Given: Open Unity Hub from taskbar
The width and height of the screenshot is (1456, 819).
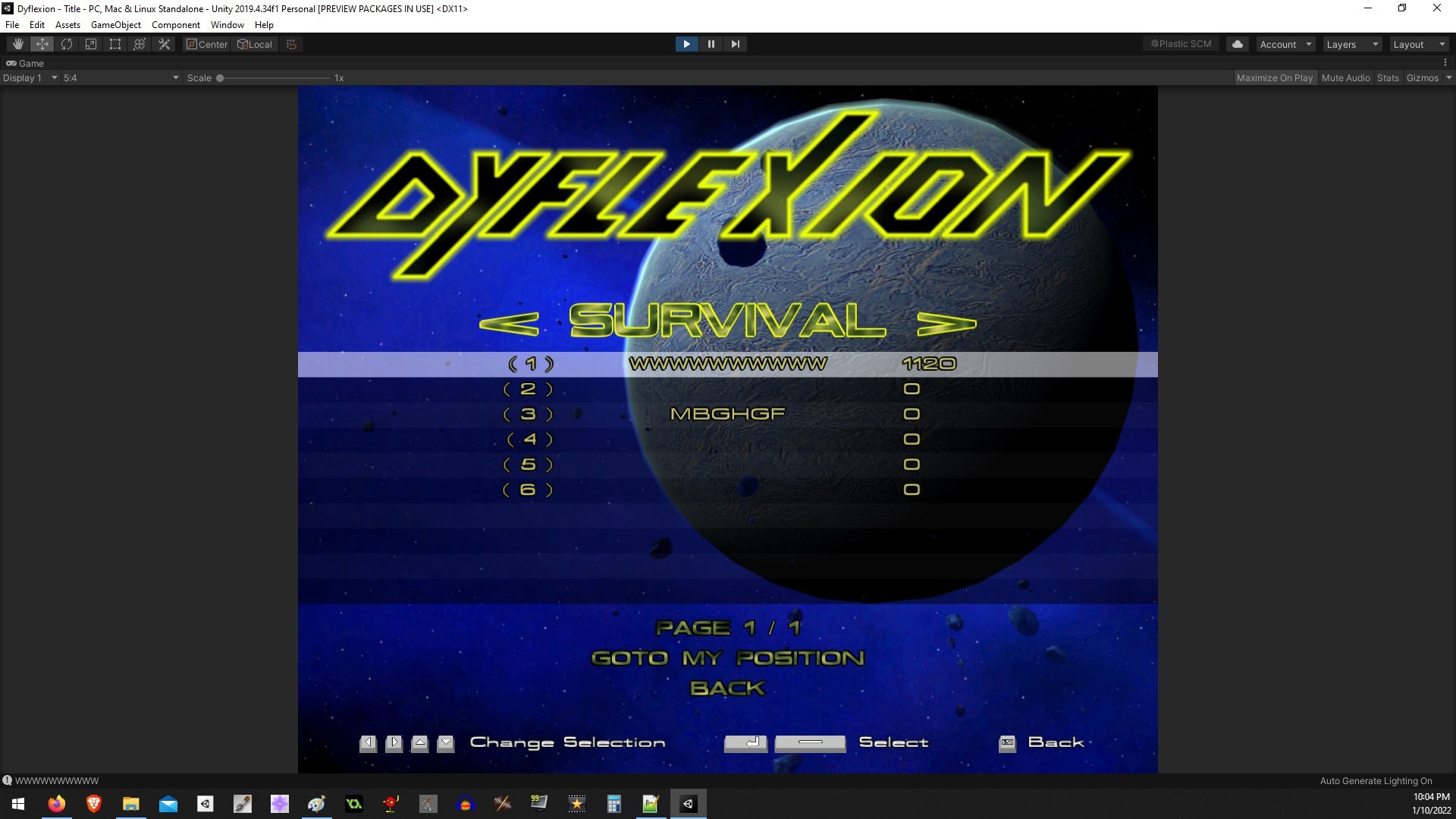Looking at the screenshot, I should pyautogui.click(x=206, y=804).
